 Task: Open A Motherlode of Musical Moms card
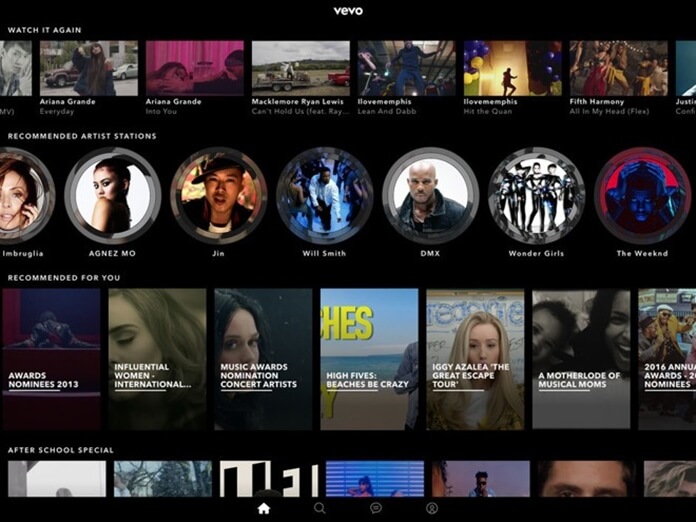point(581,359)
